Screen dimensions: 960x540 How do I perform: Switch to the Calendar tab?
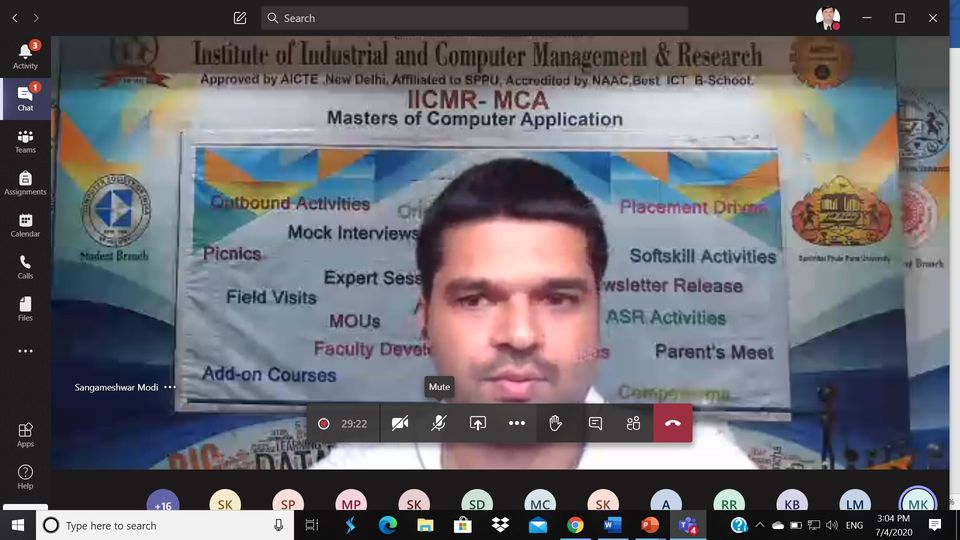pos(25,224)
